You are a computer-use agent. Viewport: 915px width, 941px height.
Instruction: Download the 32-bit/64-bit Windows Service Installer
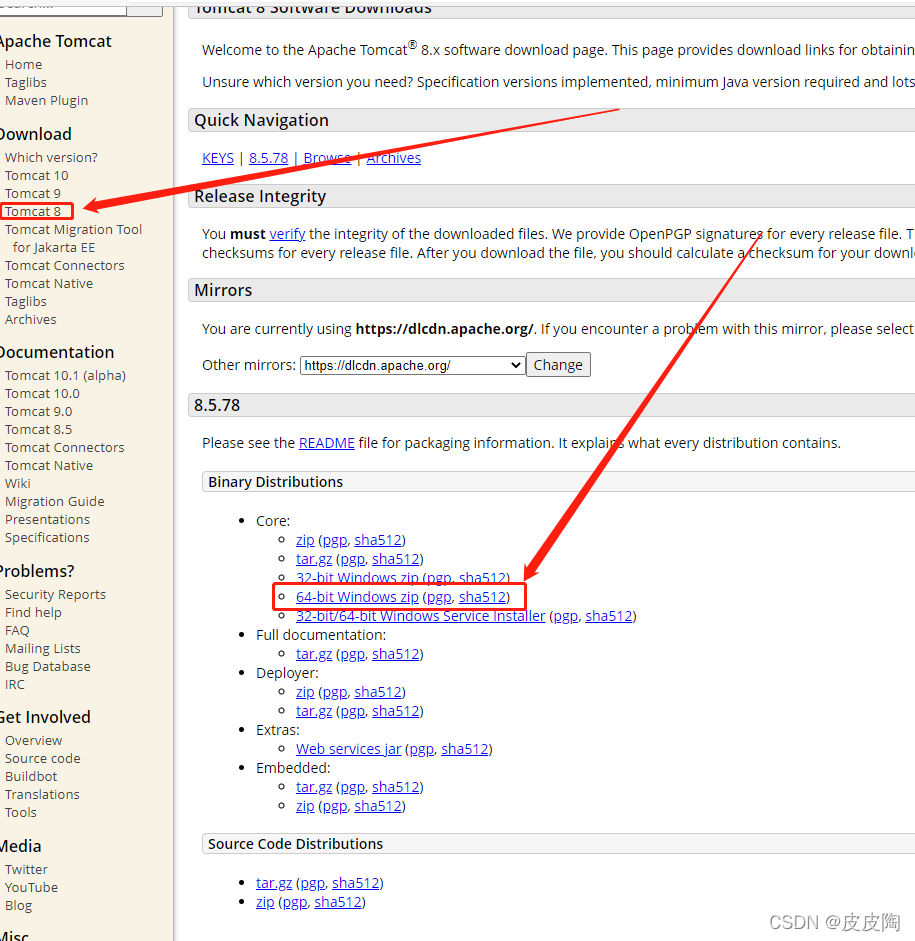421,616
